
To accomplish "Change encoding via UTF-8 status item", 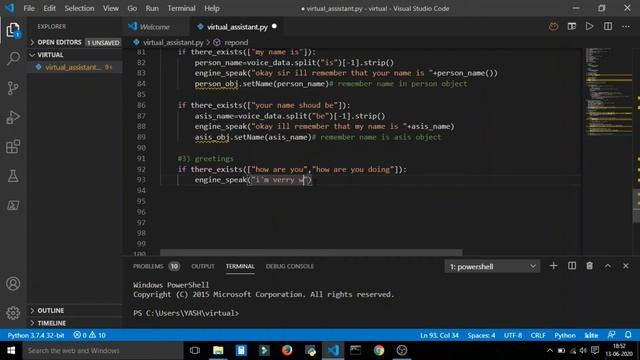I will pos(513,335).
